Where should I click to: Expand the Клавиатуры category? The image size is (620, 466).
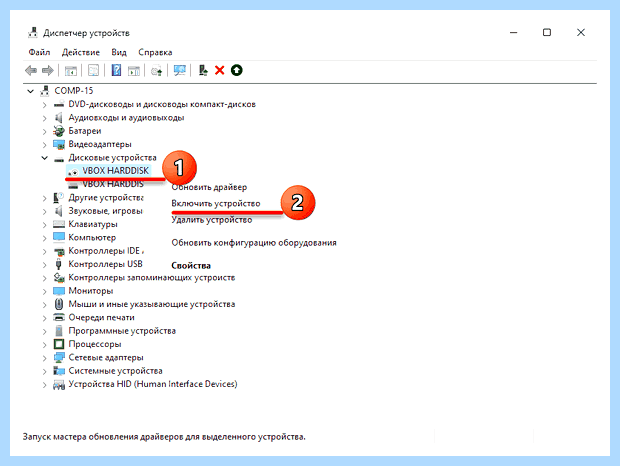(45, 225)
